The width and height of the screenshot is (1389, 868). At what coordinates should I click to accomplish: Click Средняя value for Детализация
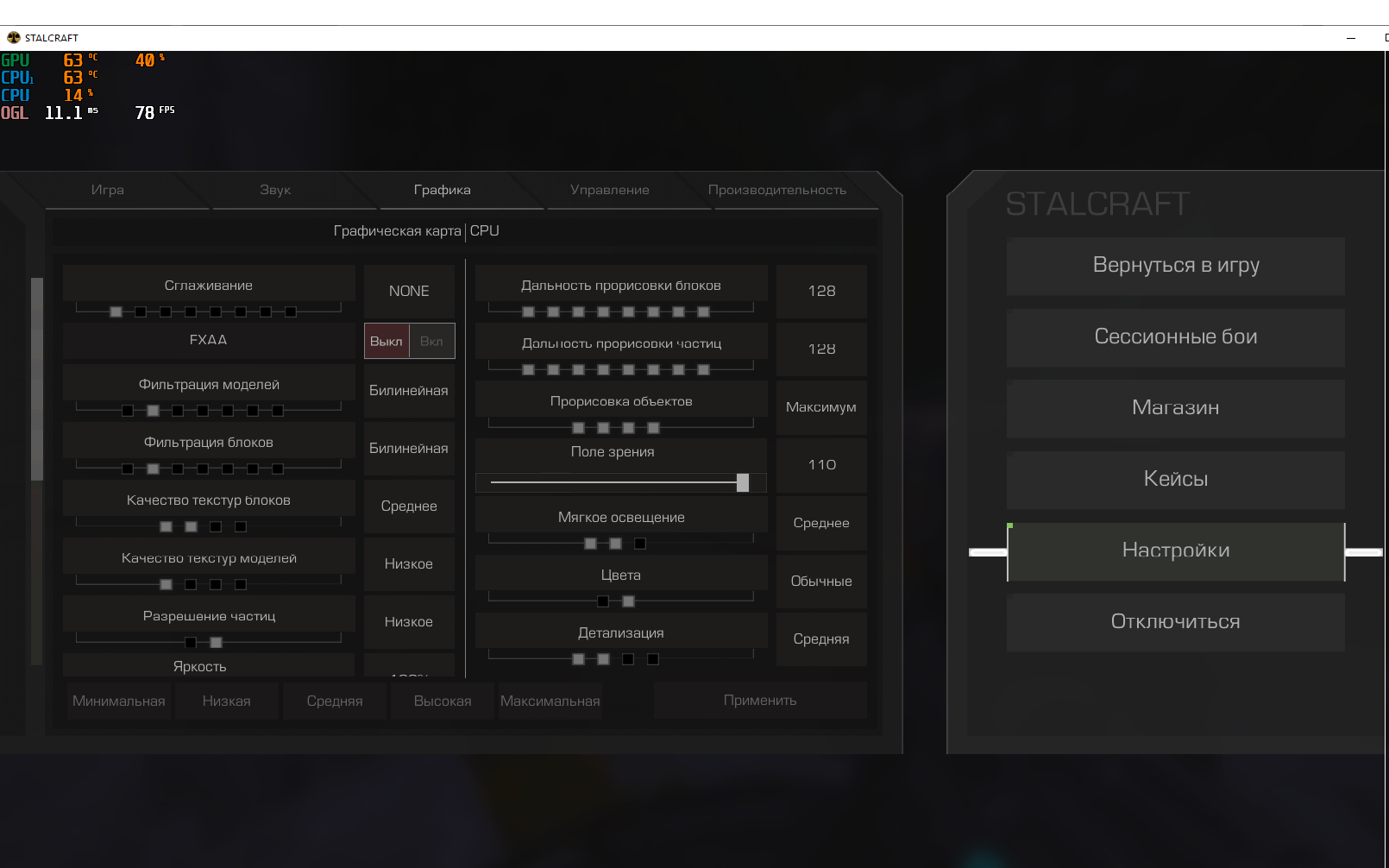click(821, 639)
